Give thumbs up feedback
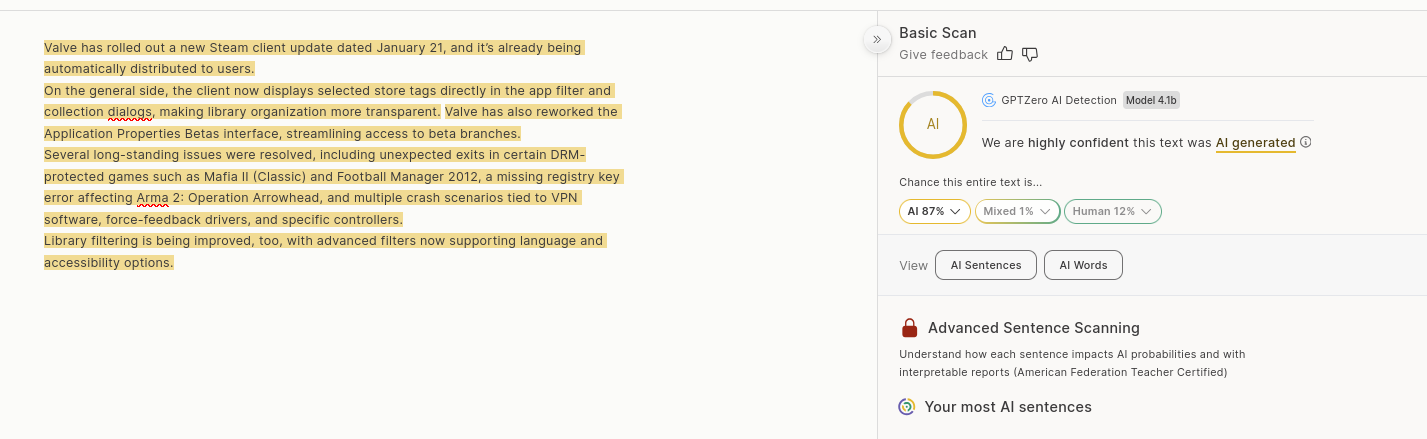 tap(1005, 54)
